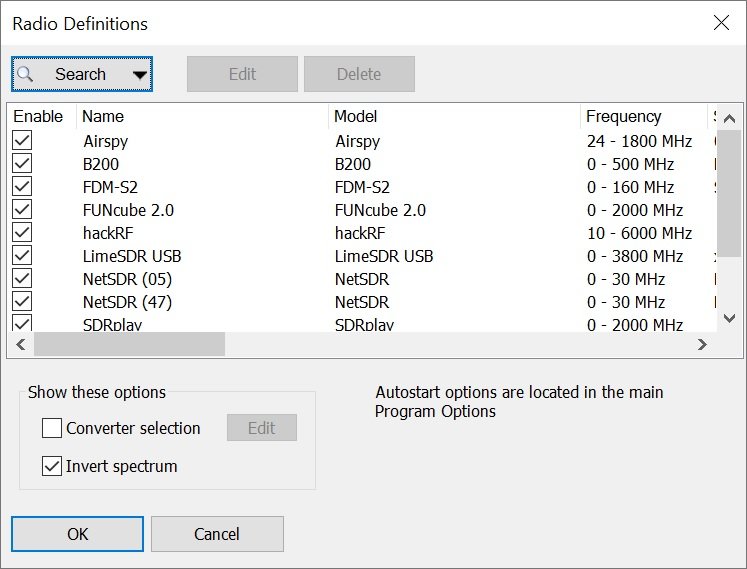
Task: Click the horizontal scroll left arrow
Action: pos(20,344)
